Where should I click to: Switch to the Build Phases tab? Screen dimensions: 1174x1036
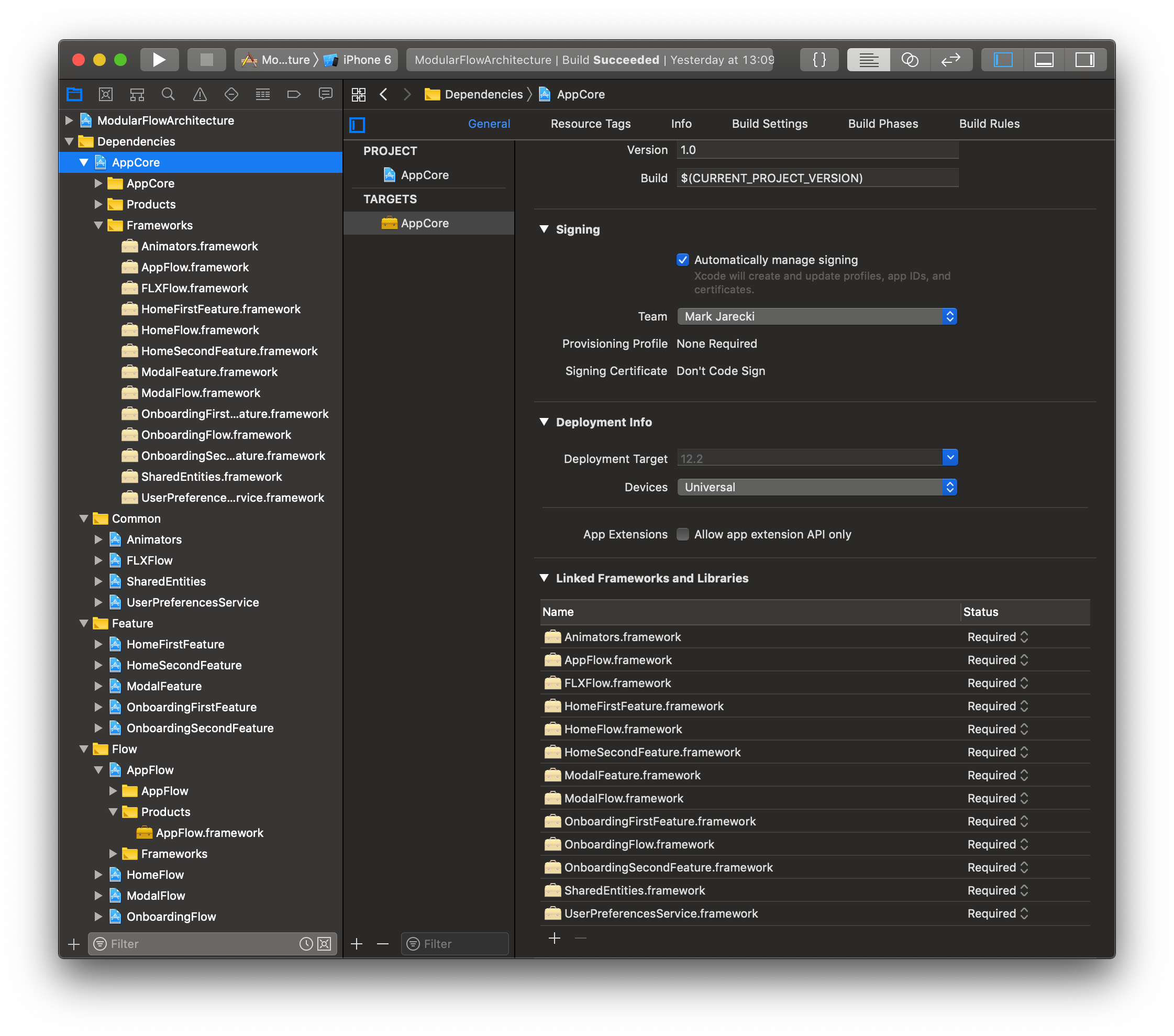click(882, 124)
